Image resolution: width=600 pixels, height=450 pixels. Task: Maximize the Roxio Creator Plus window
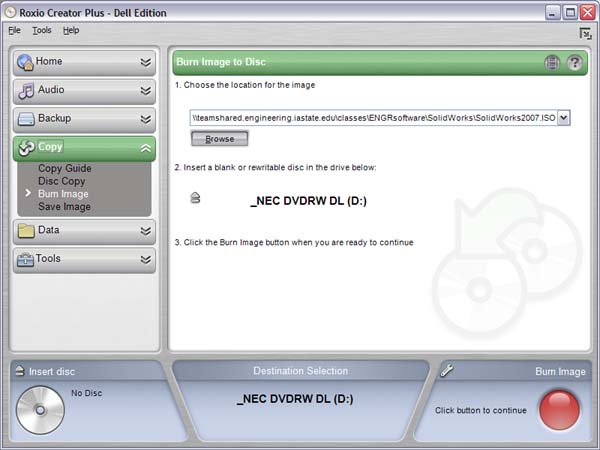tap(570, 13)
